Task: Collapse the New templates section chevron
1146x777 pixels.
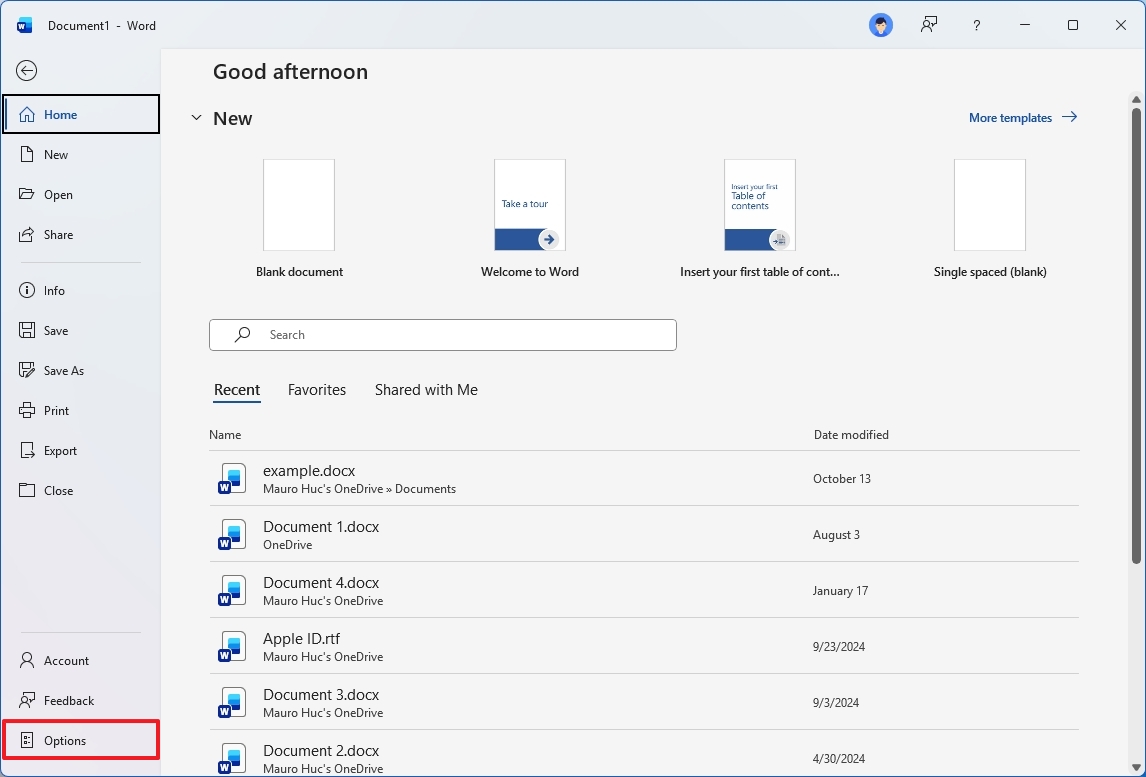Action: click(x=196, y=117)
